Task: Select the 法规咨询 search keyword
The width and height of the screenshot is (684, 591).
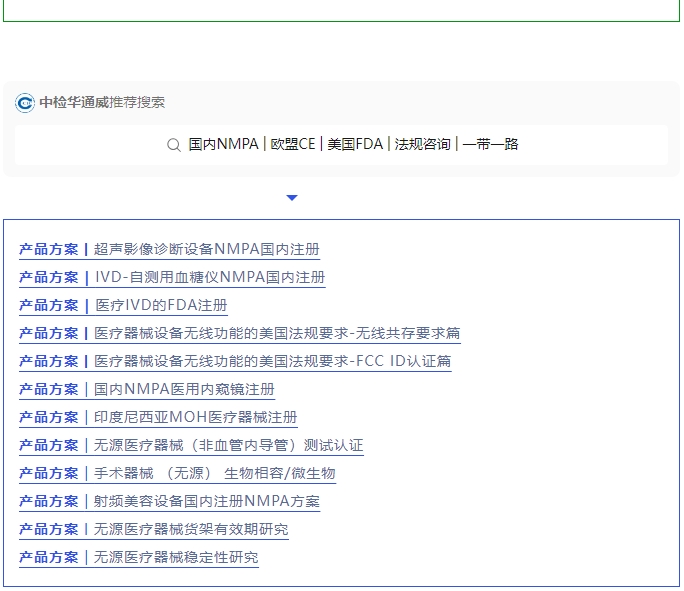Action: point(422,145)
